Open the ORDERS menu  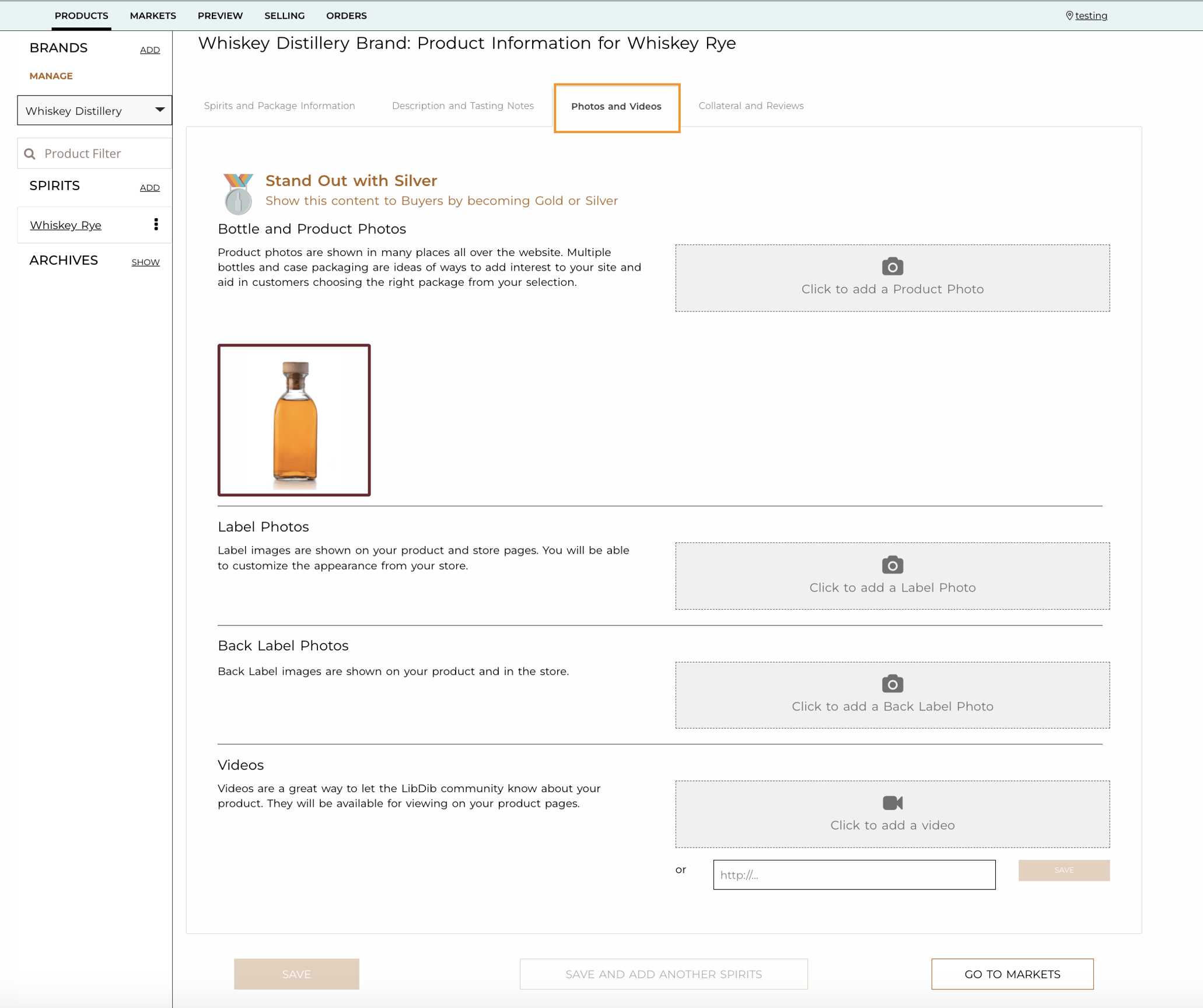[346, 16]
